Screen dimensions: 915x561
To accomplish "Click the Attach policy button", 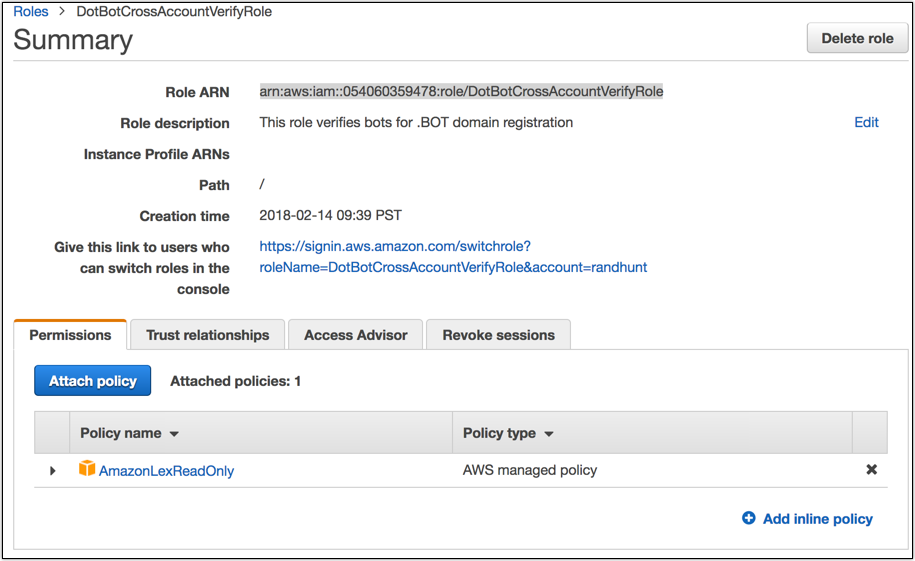I will point(93,381).
